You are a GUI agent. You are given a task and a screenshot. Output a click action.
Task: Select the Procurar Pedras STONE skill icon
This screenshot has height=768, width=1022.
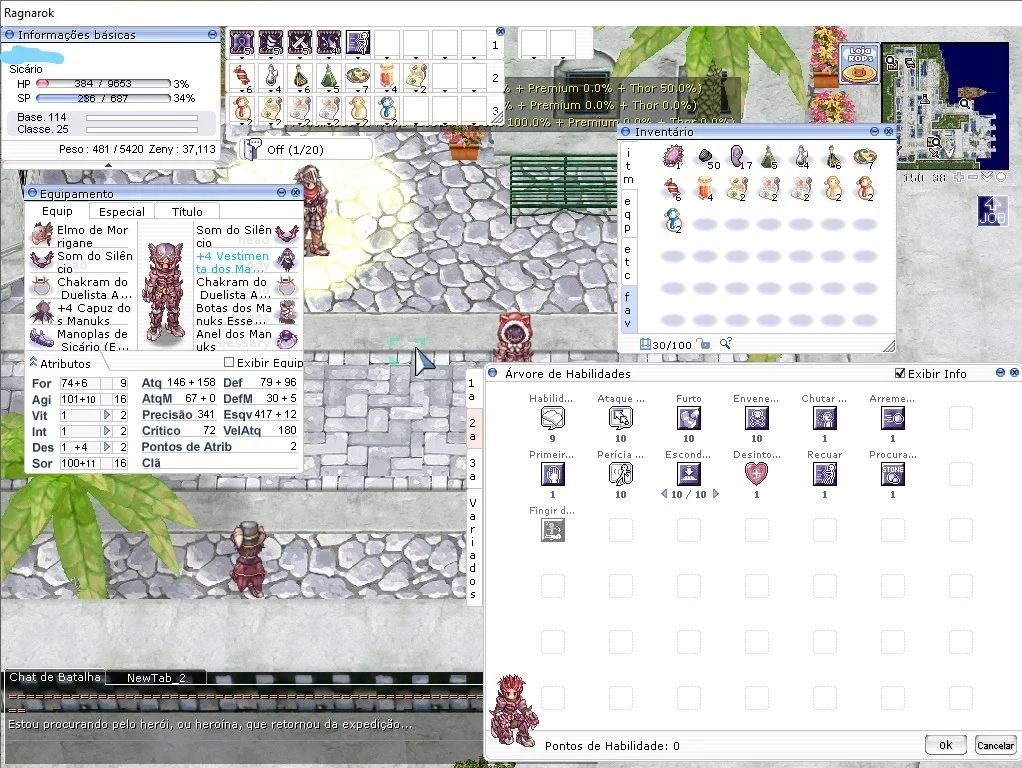click(x=892, y=474)
